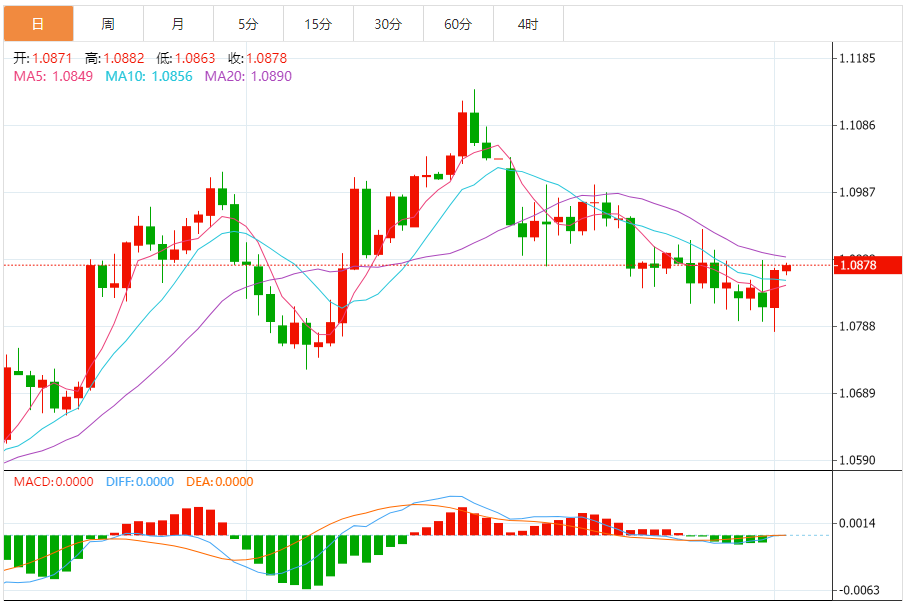The image size is (908, 601).
Task: Switch to the 月 monthly tab
Action: [x=178, y=24]
